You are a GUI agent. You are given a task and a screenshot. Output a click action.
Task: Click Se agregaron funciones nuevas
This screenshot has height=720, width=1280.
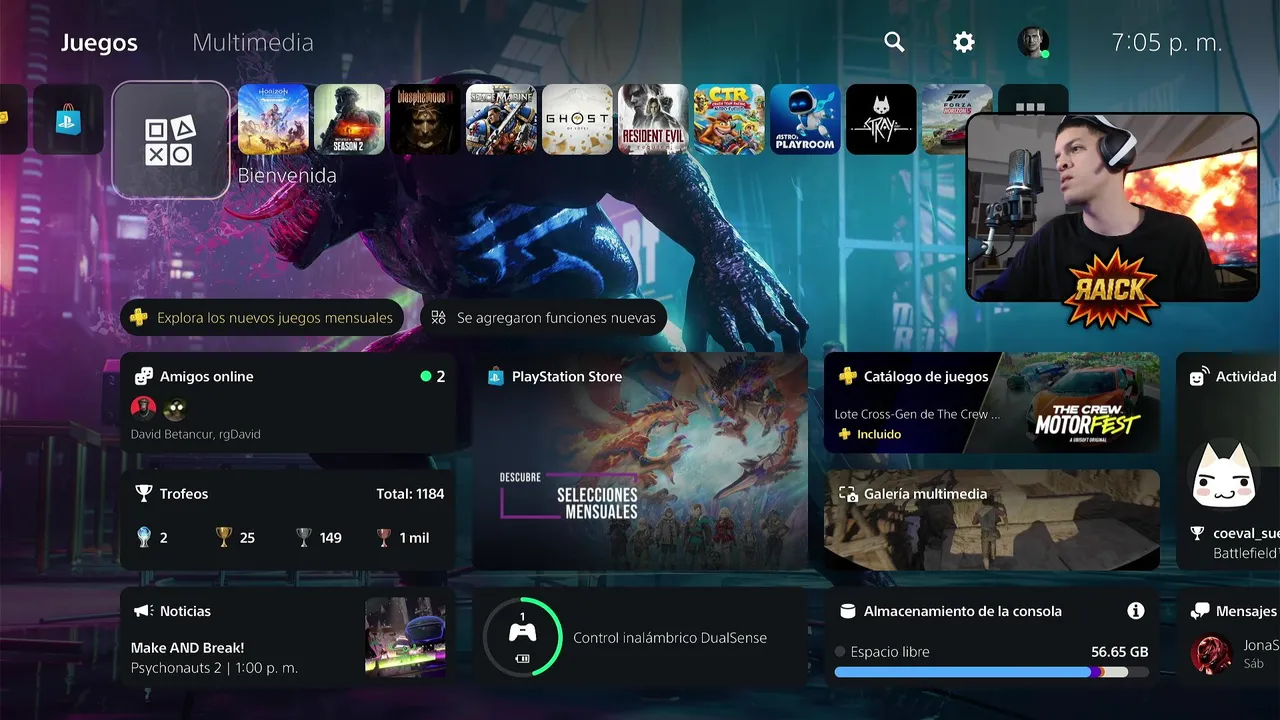[x=544, y=318]
